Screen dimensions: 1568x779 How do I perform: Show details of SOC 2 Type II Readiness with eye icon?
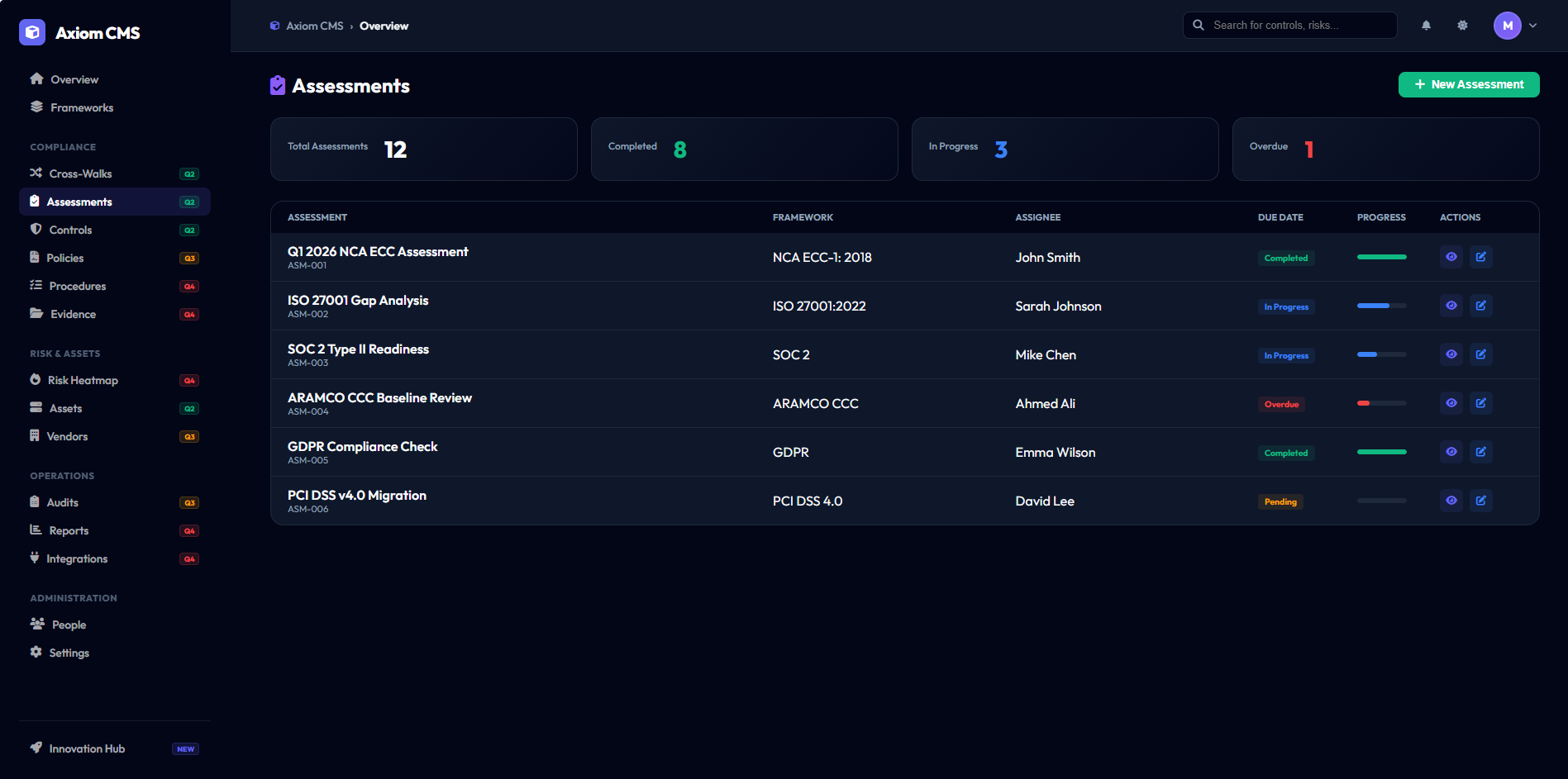[x=1451, y=354]
